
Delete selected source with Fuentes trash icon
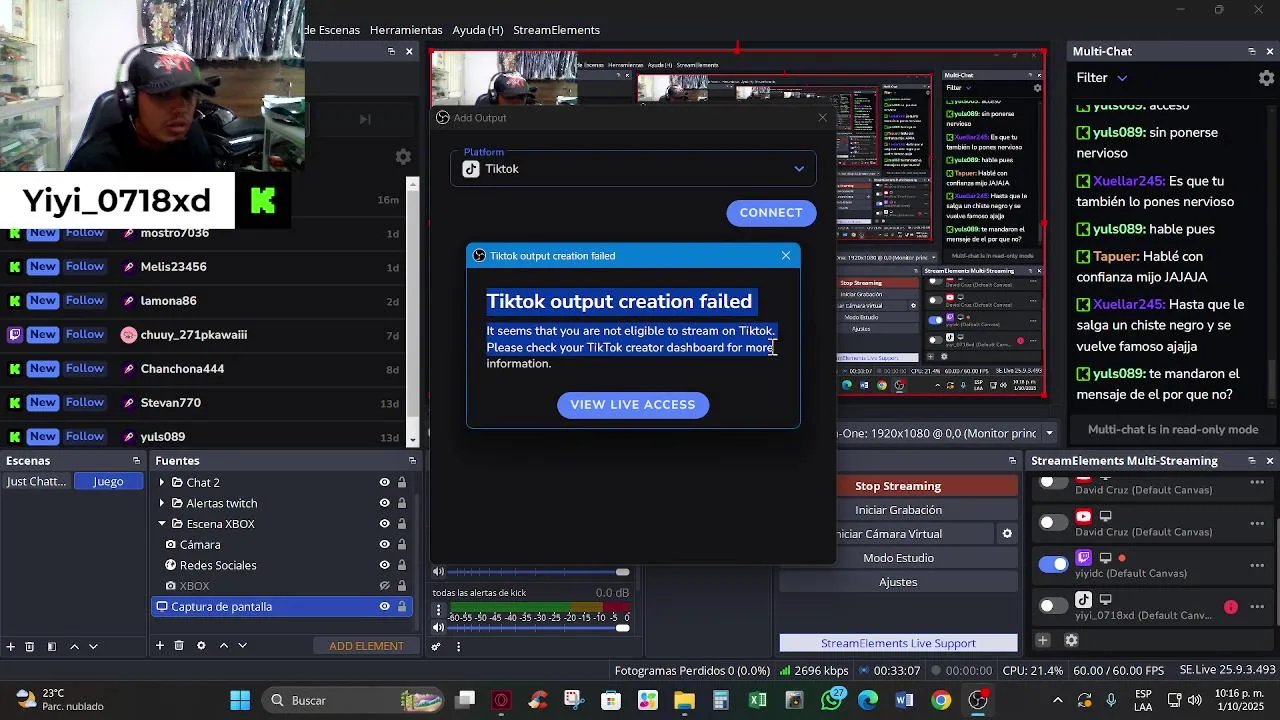[179, 646]
